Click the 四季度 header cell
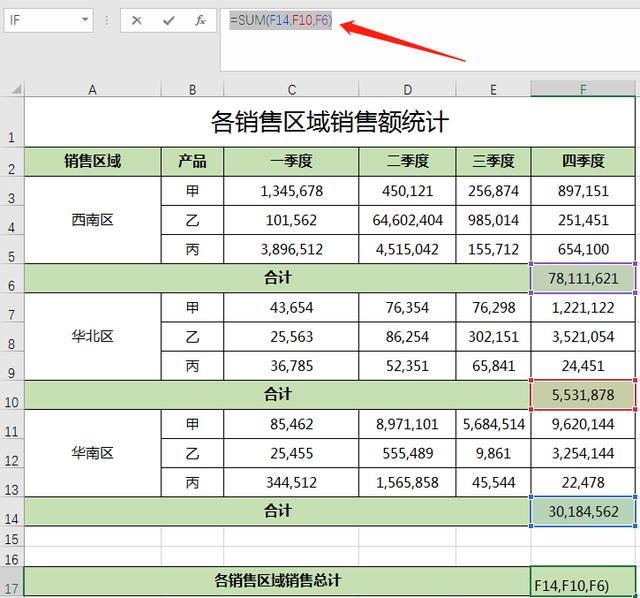Image resolution: width=640 pixels, height=598 pixels. pyautogui.click(x=583, y=162)
